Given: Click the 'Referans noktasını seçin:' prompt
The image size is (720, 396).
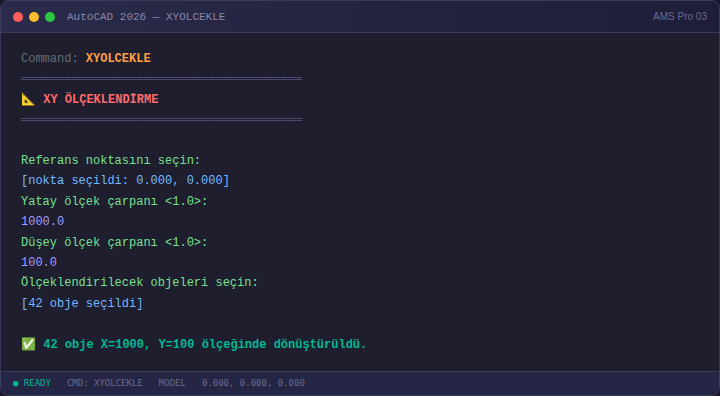Looking at the screenshot, I should [x=111, y=160].
